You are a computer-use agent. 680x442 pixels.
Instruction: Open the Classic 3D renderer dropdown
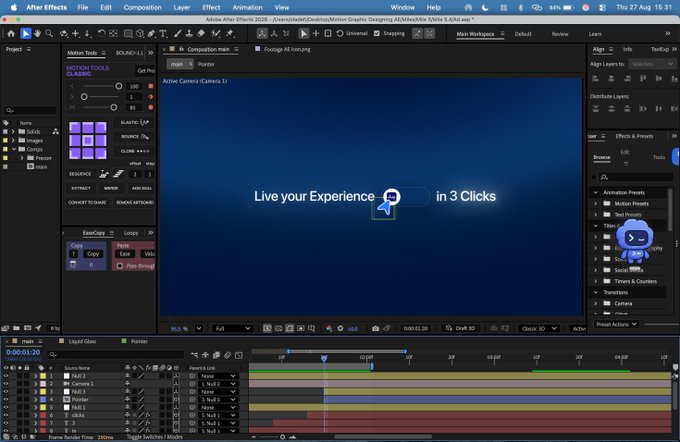pyautogui.click(x=539, y=328)
